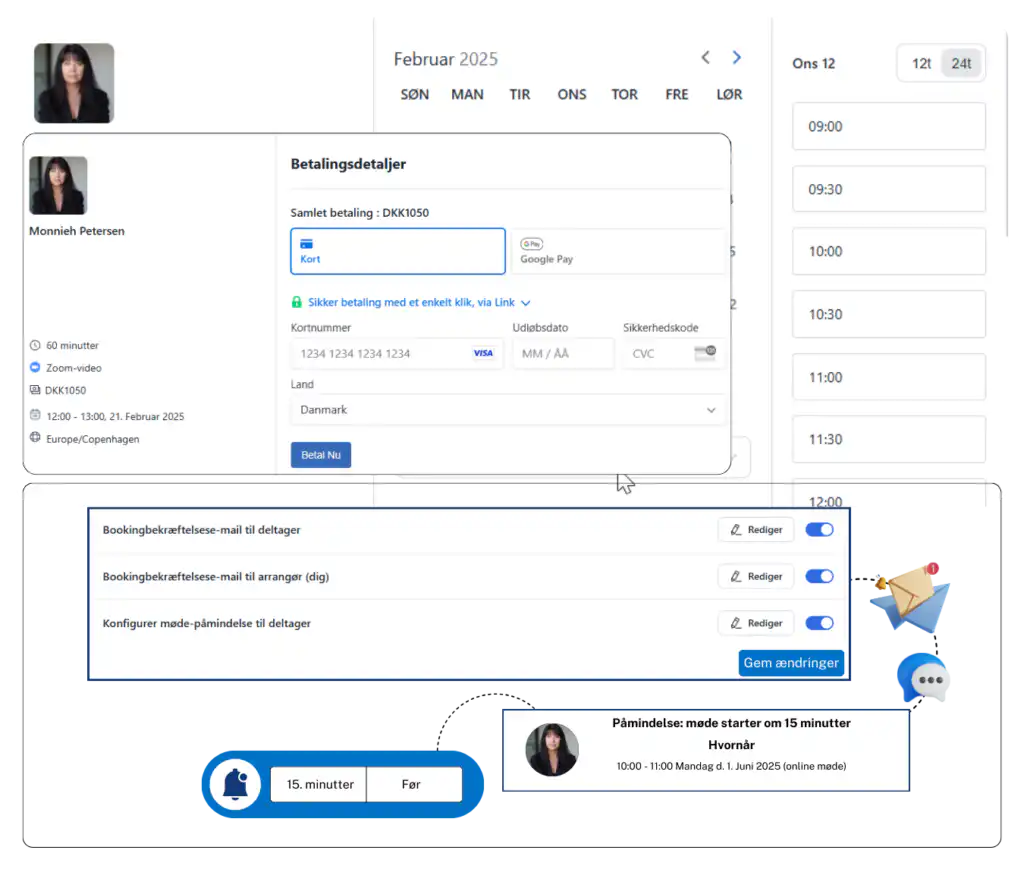Switch to 12t time format

(x=921, y=63)
